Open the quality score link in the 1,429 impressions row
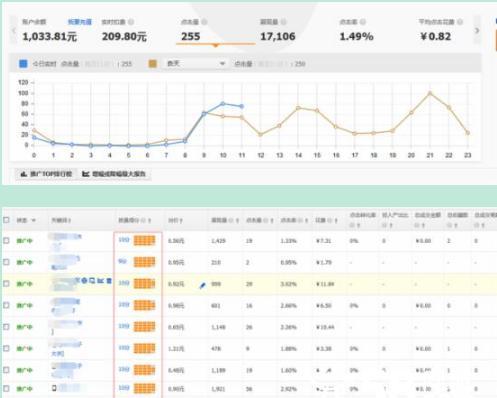This screenshot has width=497, height=398. [124, 240]
